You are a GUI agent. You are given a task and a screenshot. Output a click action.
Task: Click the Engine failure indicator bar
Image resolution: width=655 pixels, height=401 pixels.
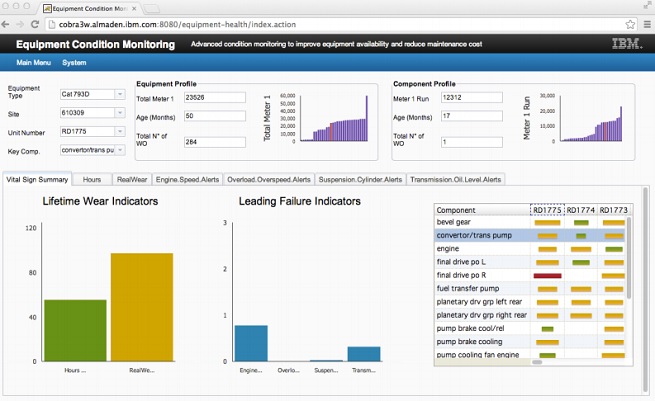click(251, 343)
